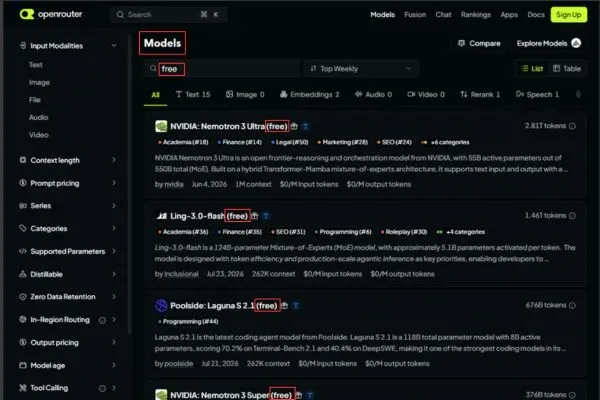Open the Rankings nav item
This screenshot has height=400, width=600.
point(476,15)
